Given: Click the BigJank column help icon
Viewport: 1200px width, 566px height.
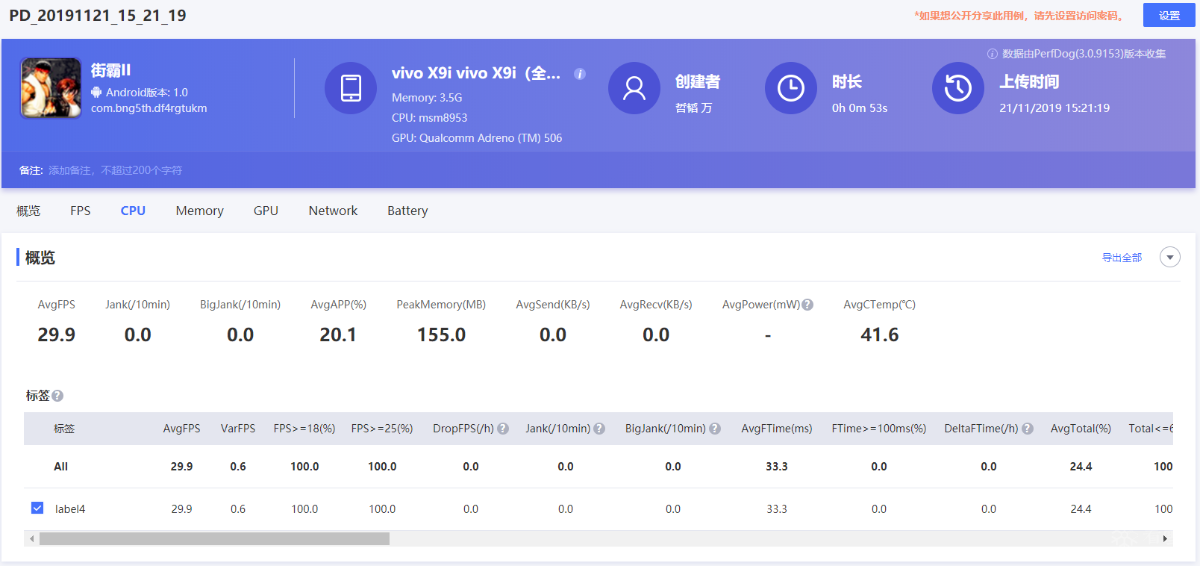Looking at the screenshot, I should click(x=715, y=429).
